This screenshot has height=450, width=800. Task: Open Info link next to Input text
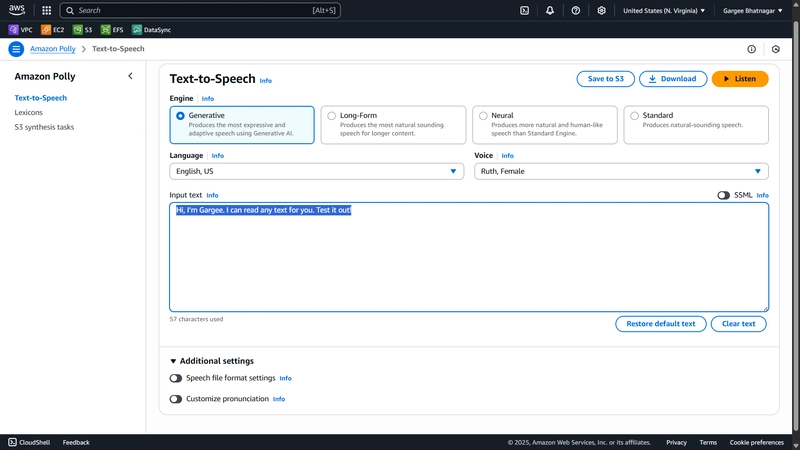[212, 195]
